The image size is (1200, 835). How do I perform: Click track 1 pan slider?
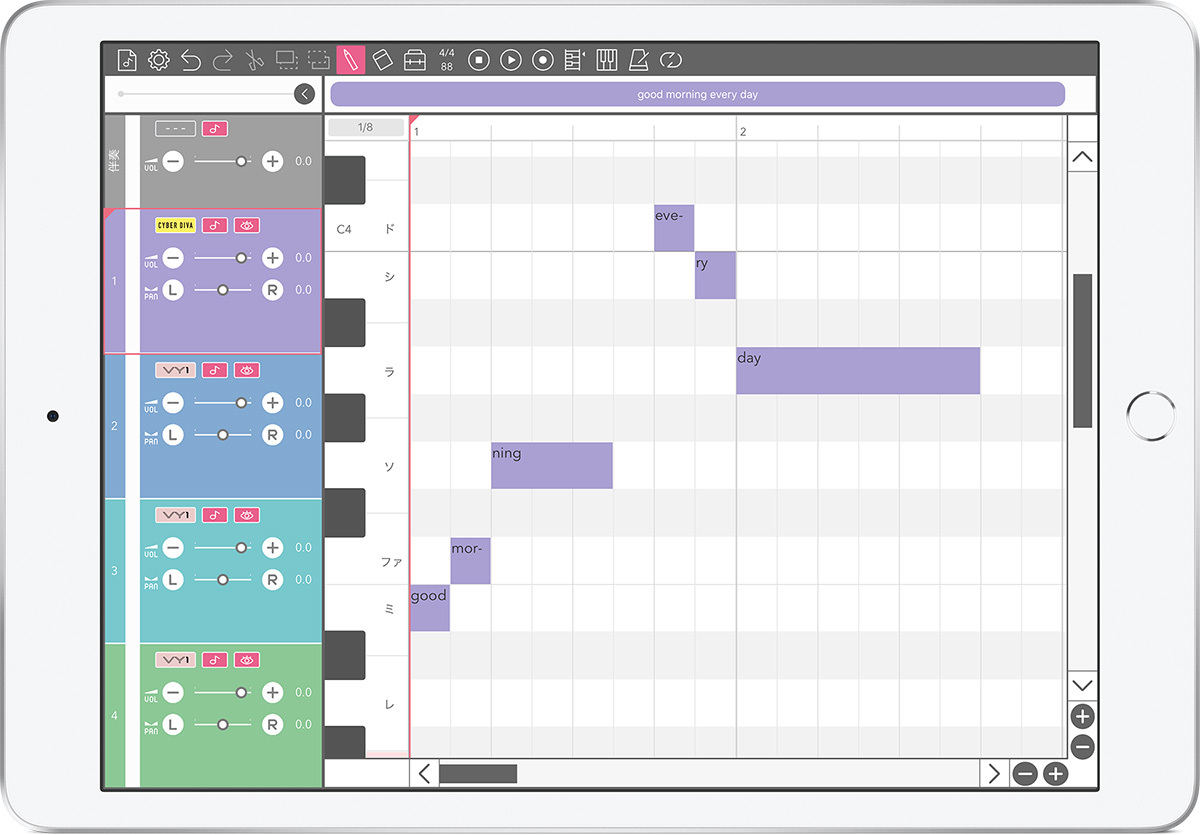pyautogui.click(x=222, y=290)
